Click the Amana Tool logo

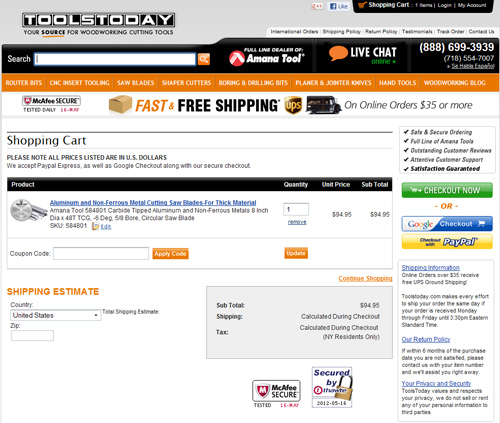click(x=267, y=57)
